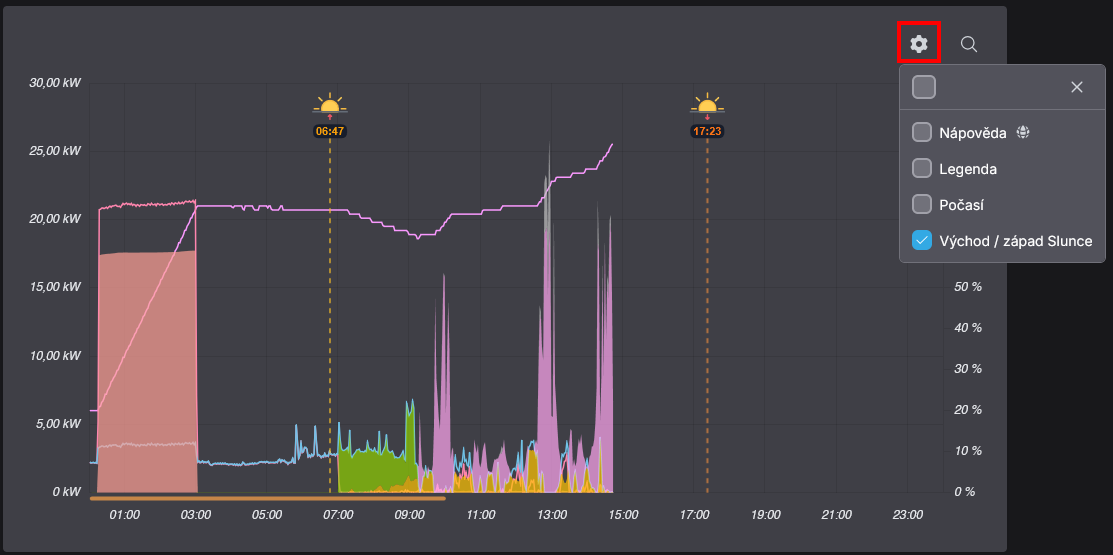The width and height of the screenshot is (1113, 555).
Task: Click the globe icon beside Nápověda
Action: click(1022, 132)
